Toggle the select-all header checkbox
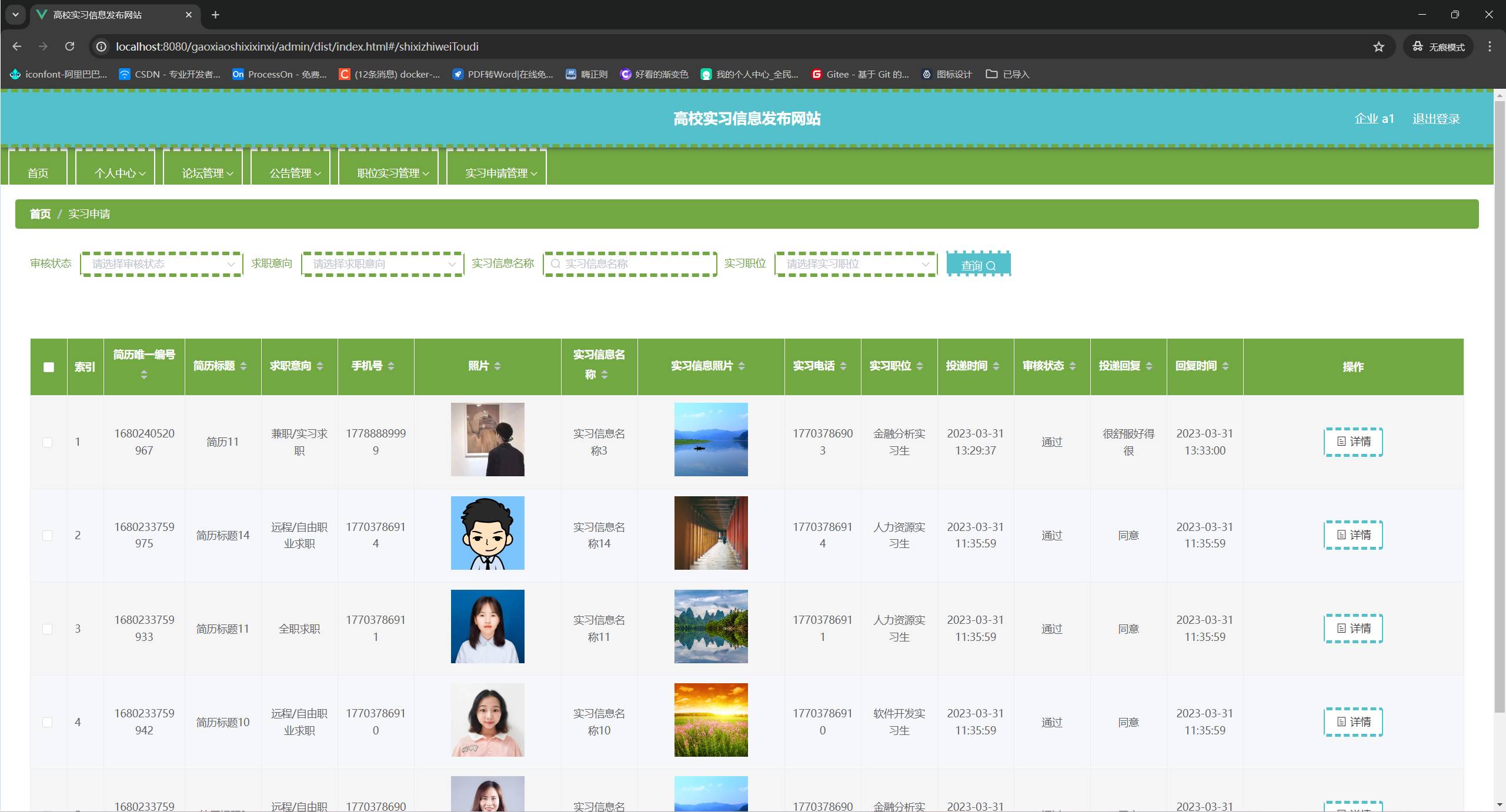 49,367
